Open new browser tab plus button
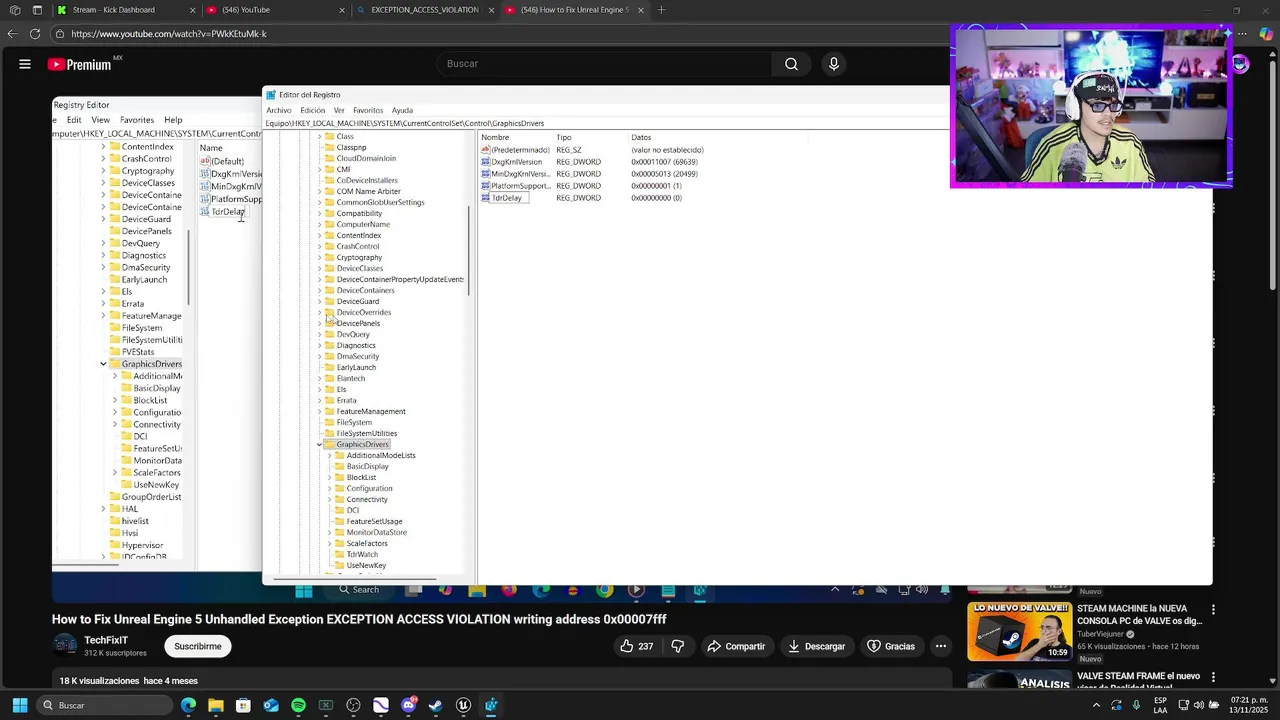Viewport: 1280px width, 720px height. click(661, 10)
